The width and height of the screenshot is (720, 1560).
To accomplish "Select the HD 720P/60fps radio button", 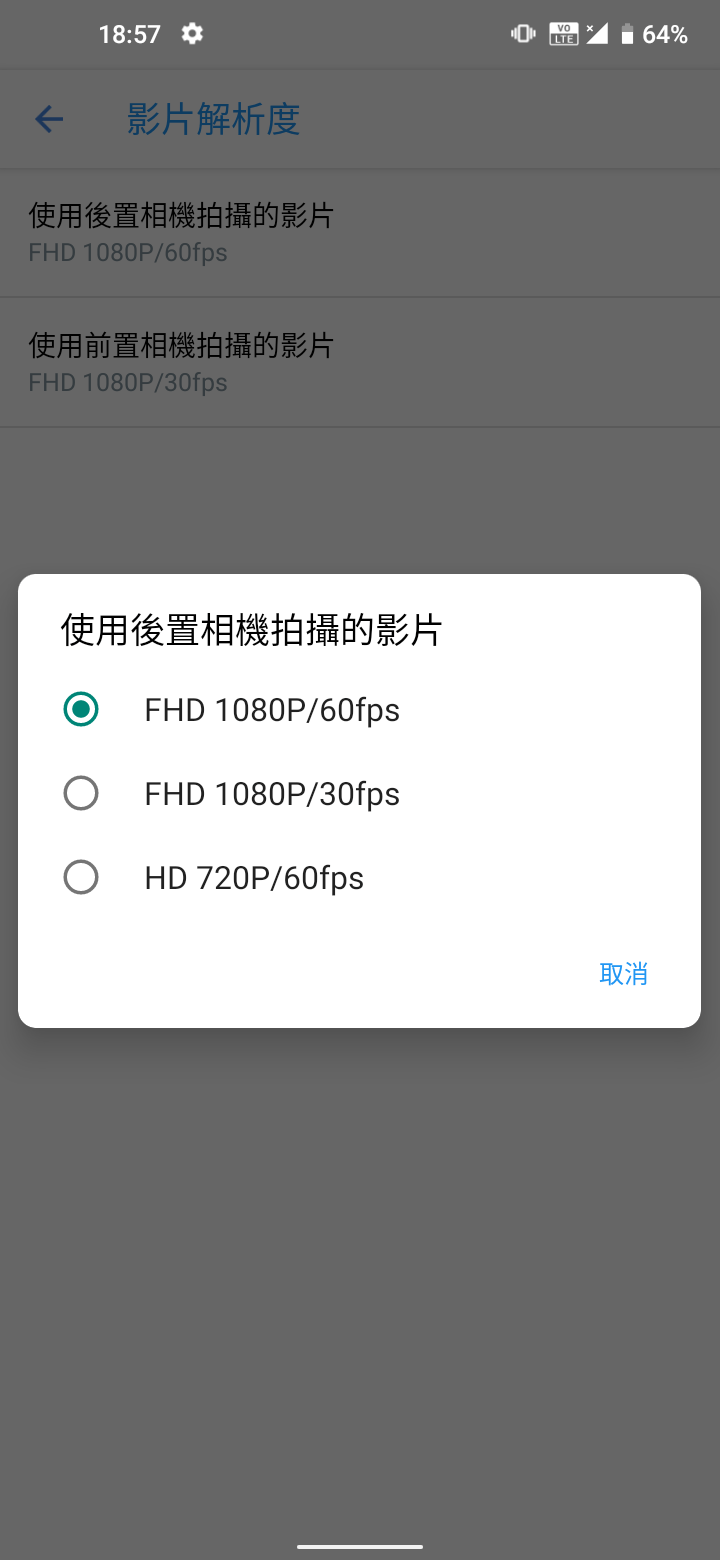I will coord(81,878).
